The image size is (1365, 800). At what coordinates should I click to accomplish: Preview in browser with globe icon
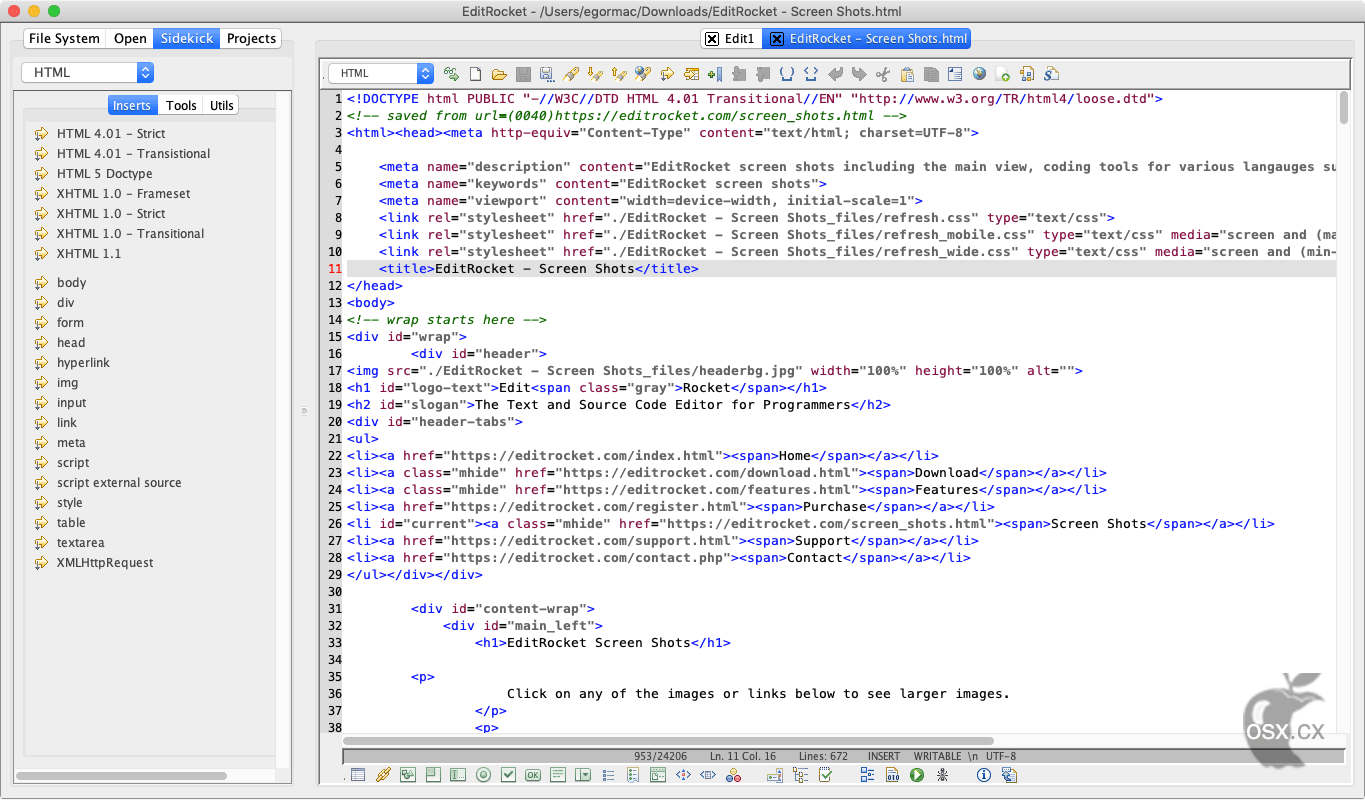tap(979, 73)
